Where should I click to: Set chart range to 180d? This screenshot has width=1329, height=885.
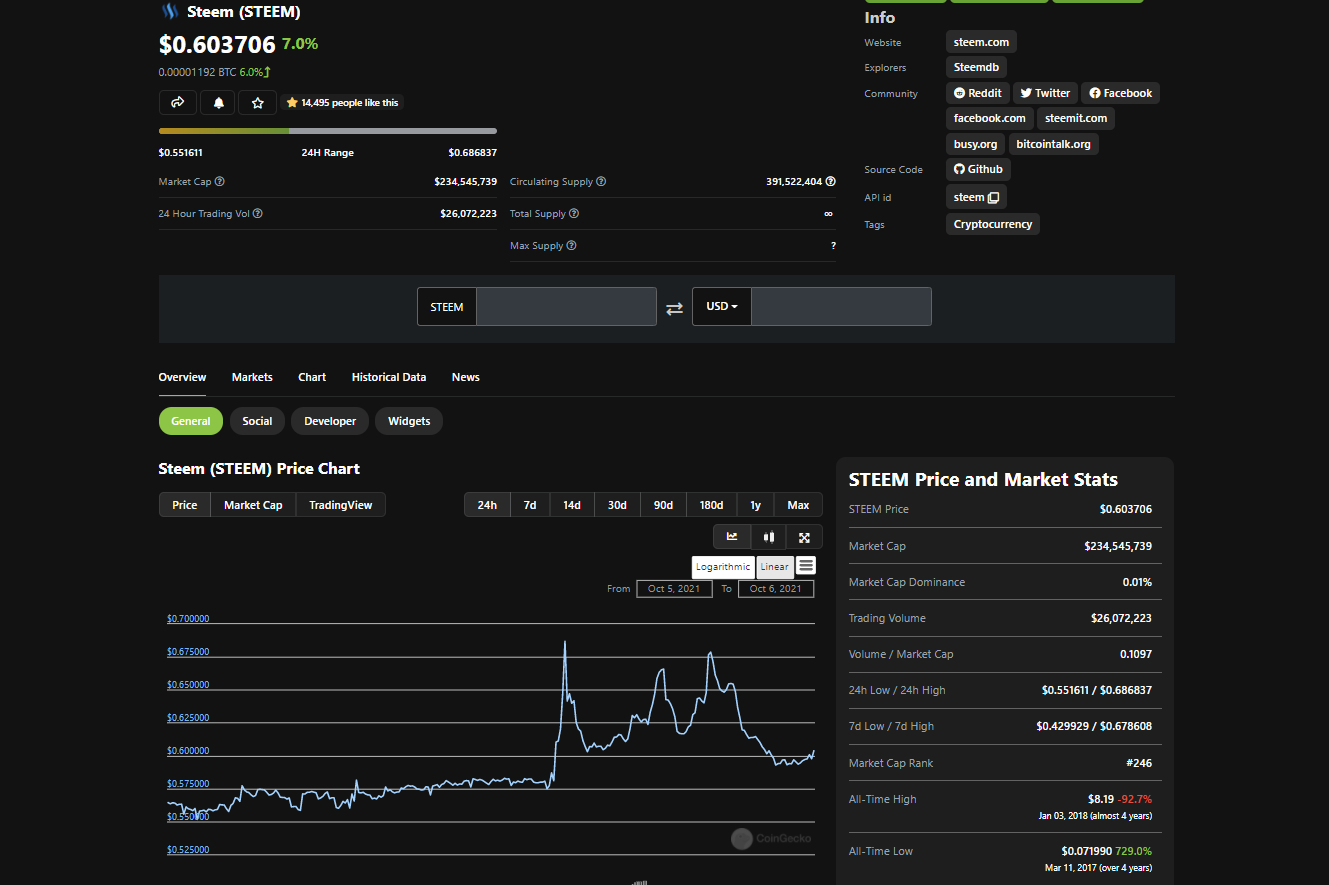712,505
